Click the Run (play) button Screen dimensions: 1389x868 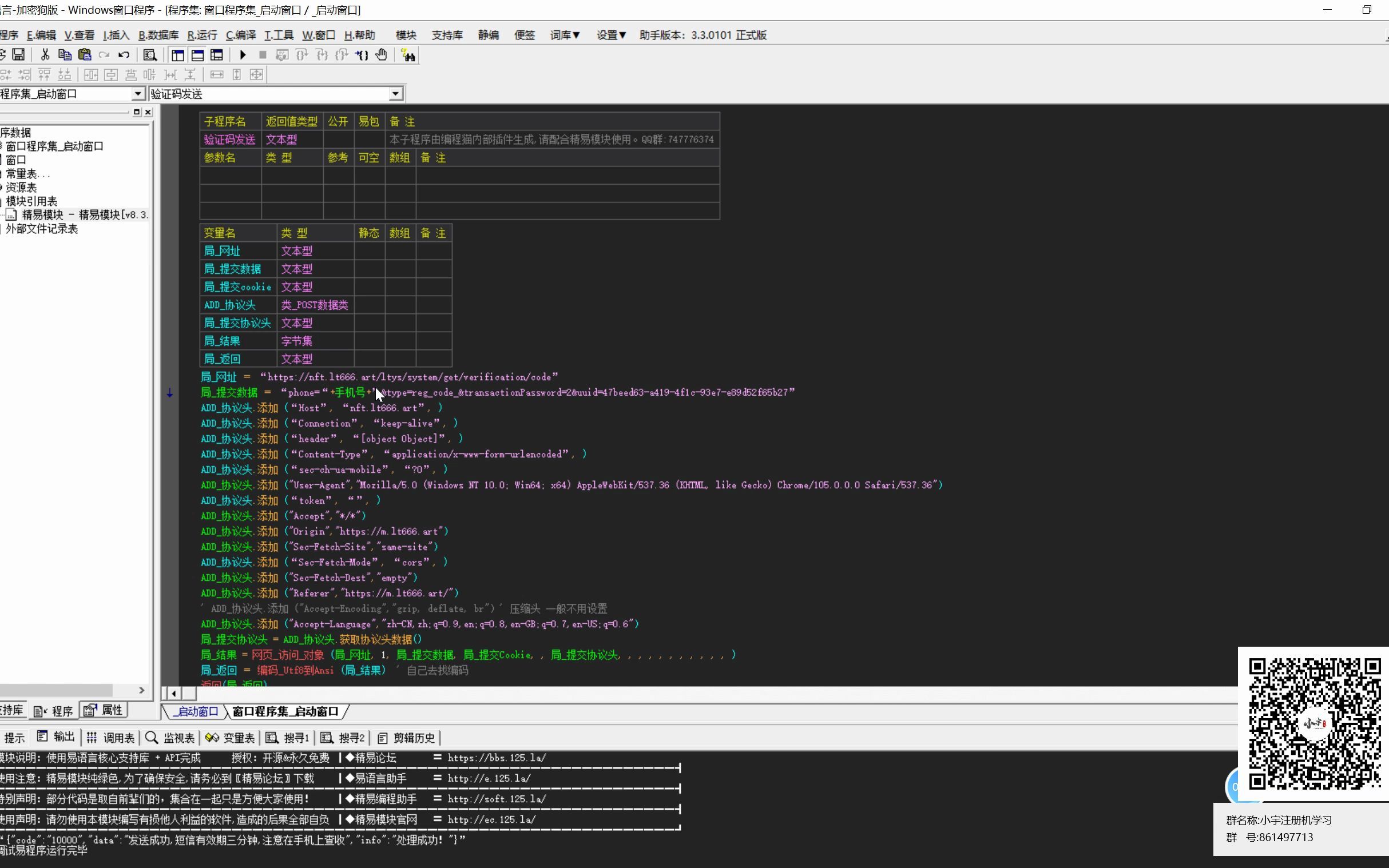[x=243, y=54]
